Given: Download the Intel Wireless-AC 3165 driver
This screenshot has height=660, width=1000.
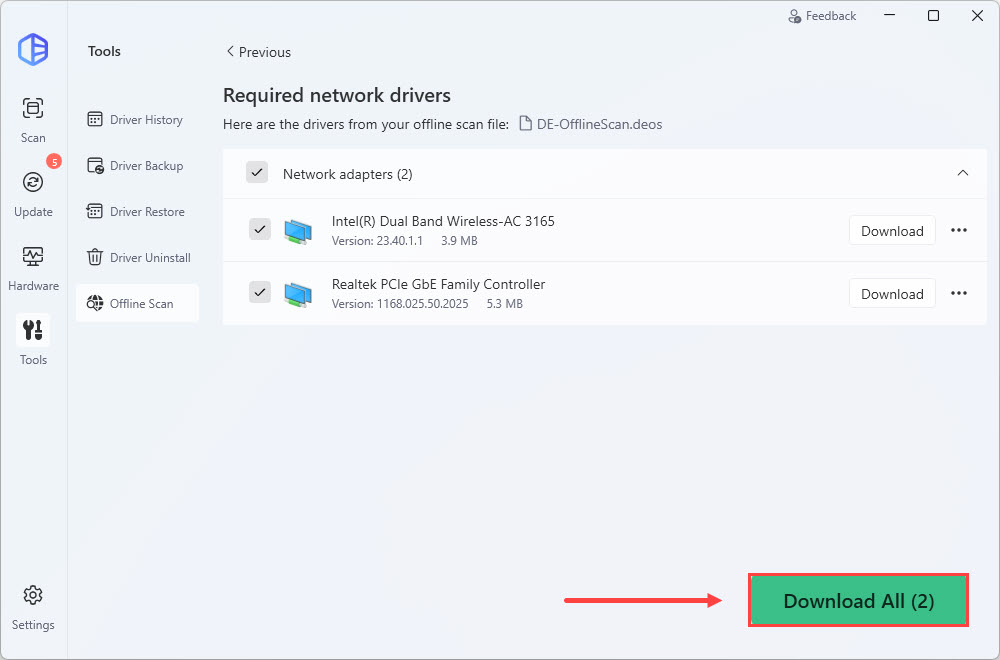Looking at the screenshot, I should (x=892, y=230).
